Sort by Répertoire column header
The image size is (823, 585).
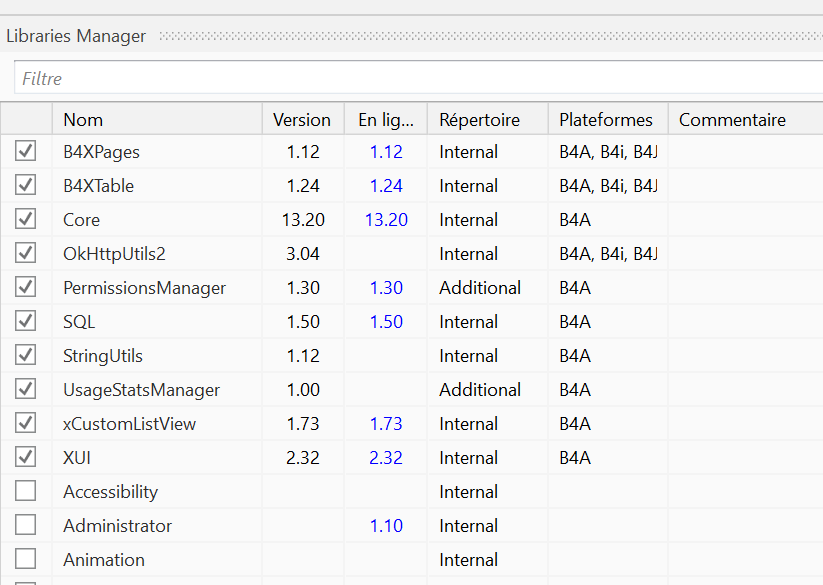488,120
